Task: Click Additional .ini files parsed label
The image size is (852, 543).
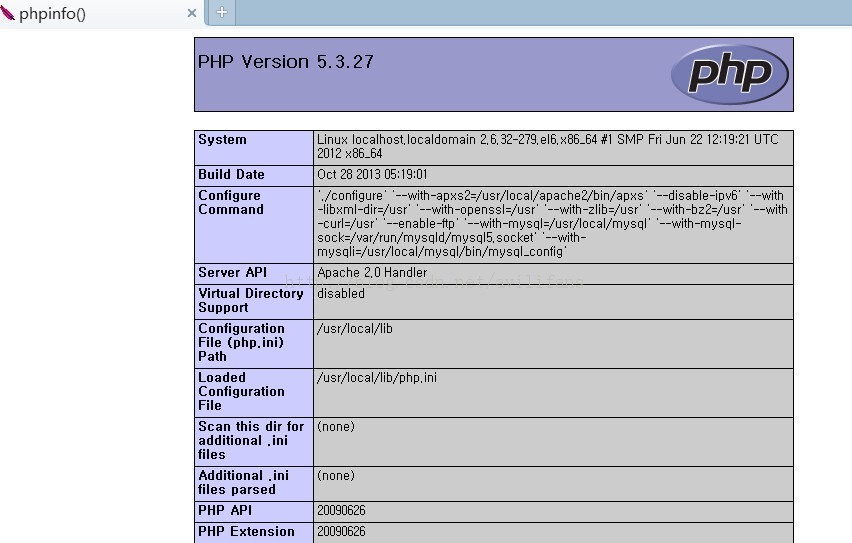Action: [243, 483]
